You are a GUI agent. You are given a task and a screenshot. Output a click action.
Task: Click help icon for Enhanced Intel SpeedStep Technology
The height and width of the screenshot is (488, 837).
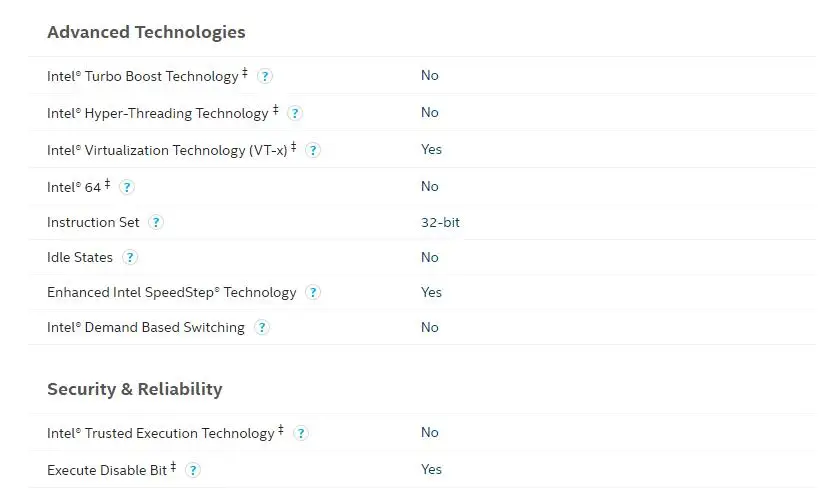click(313, 293)
